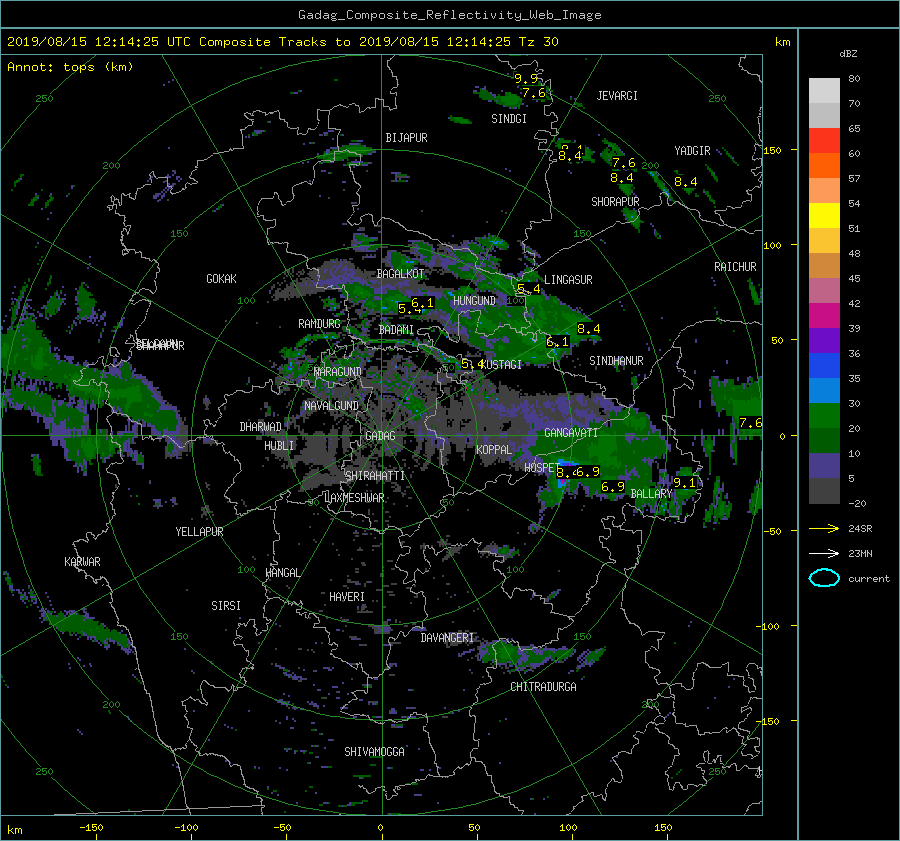The height and width of the screenshot is (841, 900).
Task: Click the 9.1 storm top near Ballary
Action: pos(684,483)
